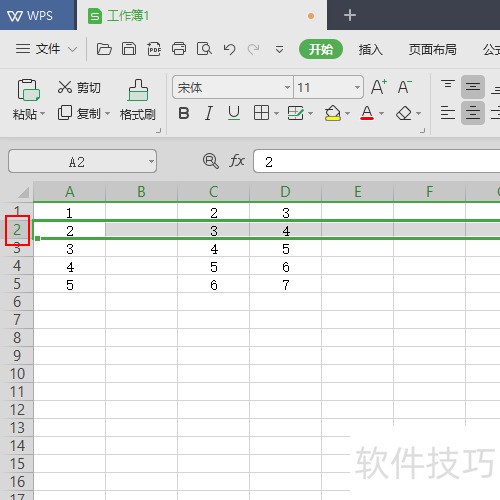The width and height of the screenshot is (500, 500).
Task: Expand the font name dropdown
Action: 287,88
